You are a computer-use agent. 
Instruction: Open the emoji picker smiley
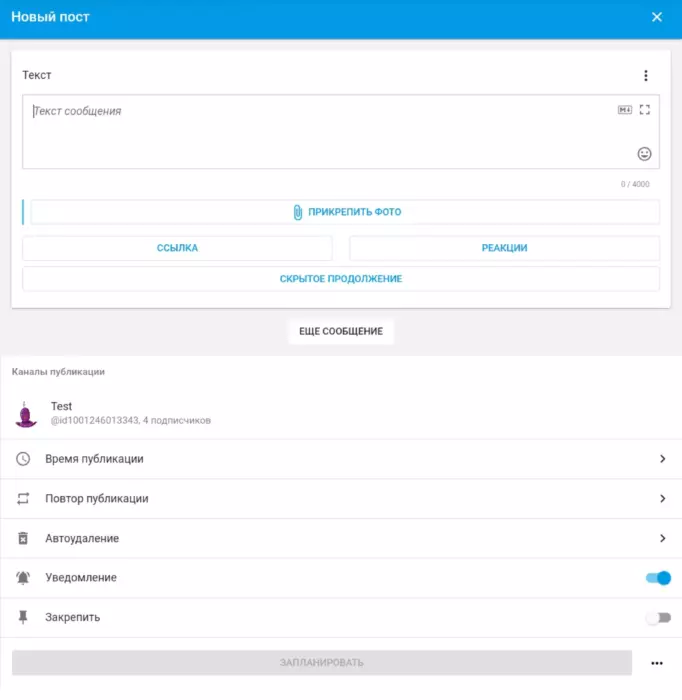(644, 154)
